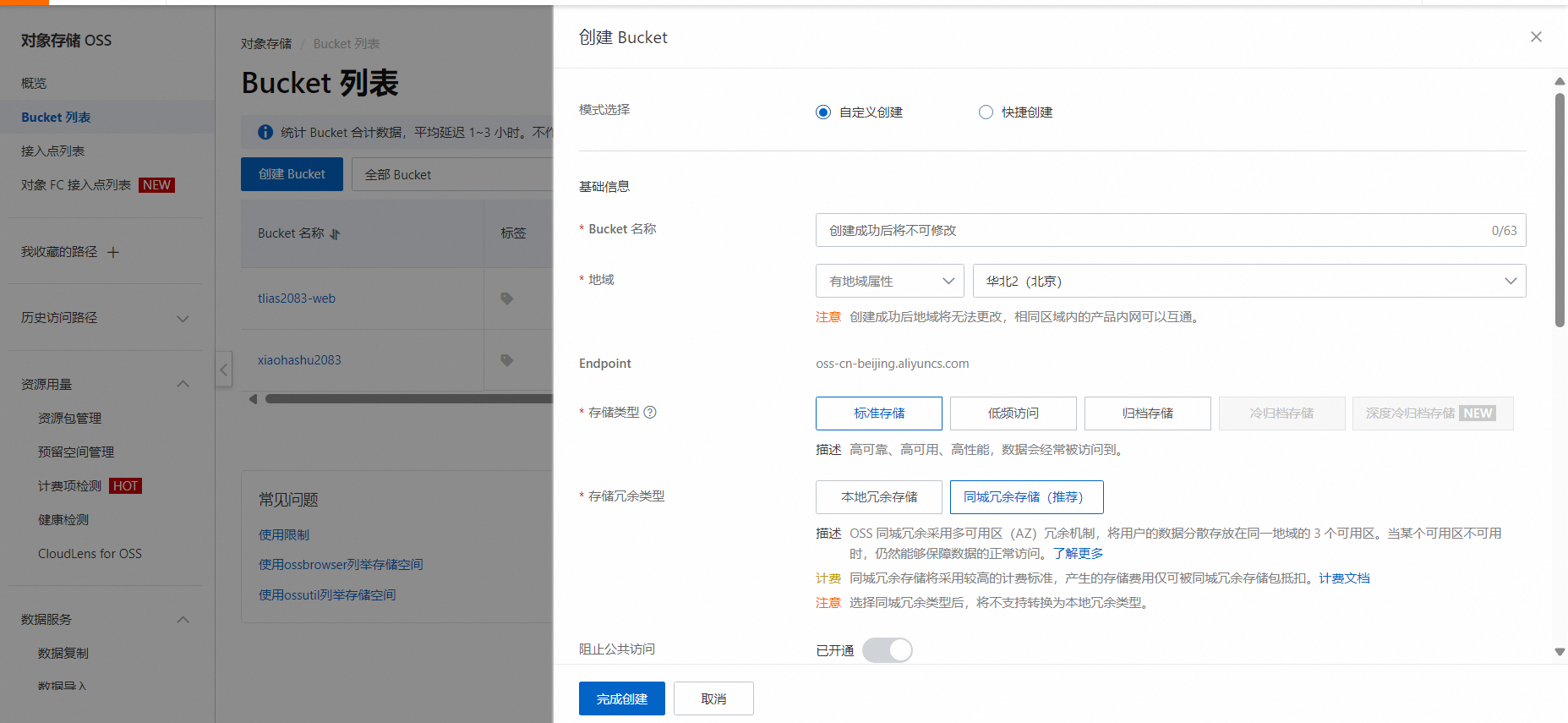Choose 标准存储 storage type
The height and width of the screenshot is (723, 1568).
click(x=879, y=414)
